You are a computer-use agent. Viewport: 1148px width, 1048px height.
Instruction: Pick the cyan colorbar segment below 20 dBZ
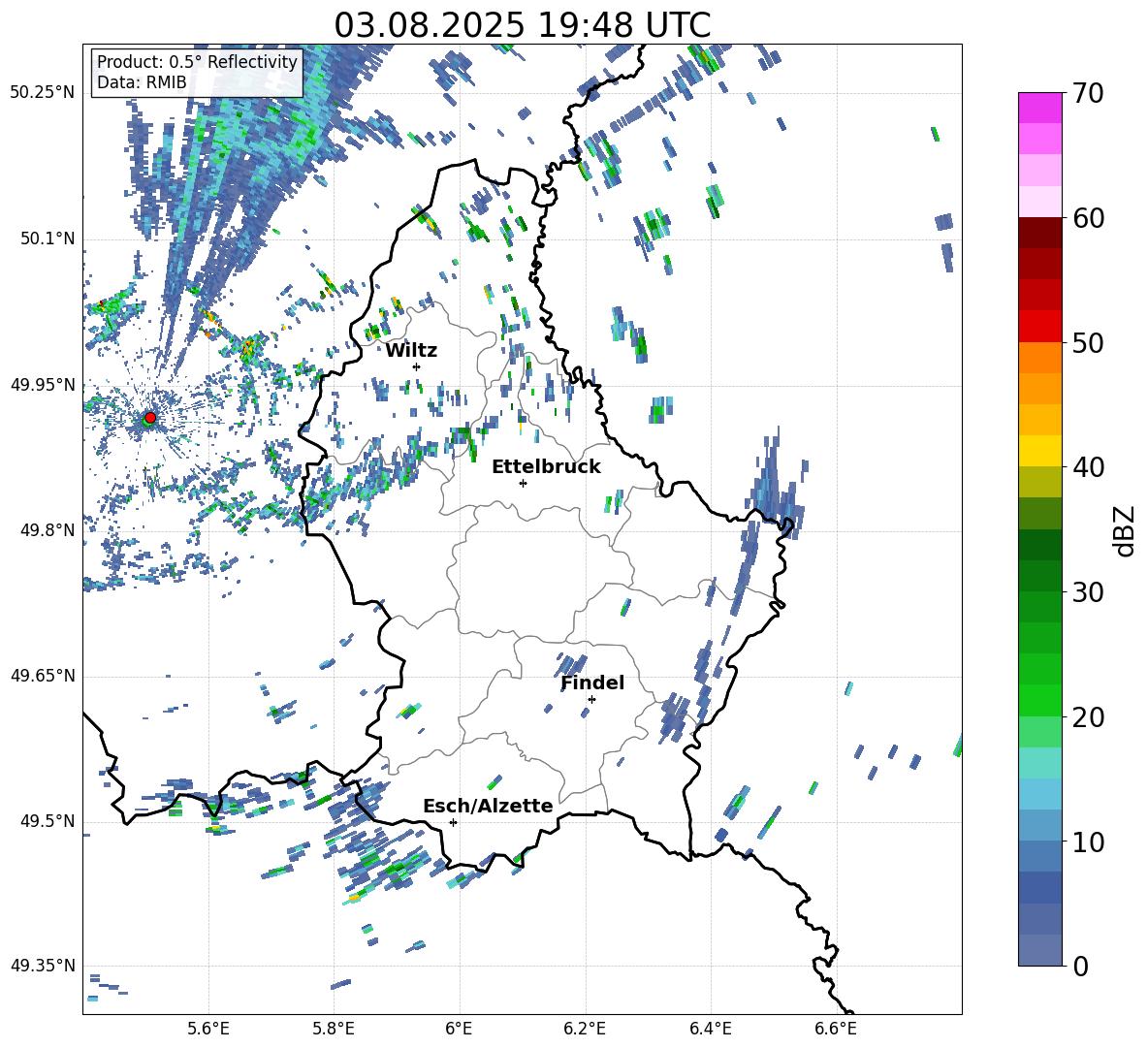pyautogui.click(x=1039, y=762)
